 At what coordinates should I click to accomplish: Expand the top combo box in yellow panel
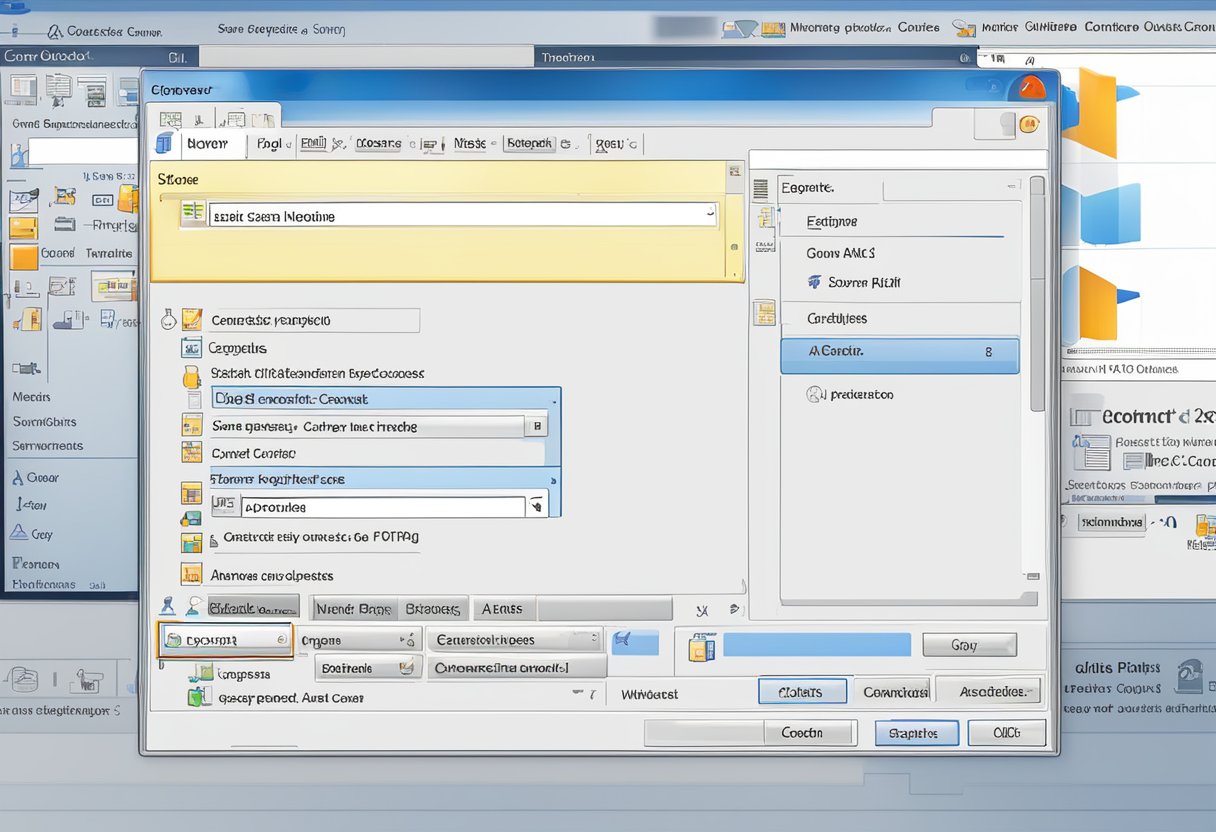(709, 213)
